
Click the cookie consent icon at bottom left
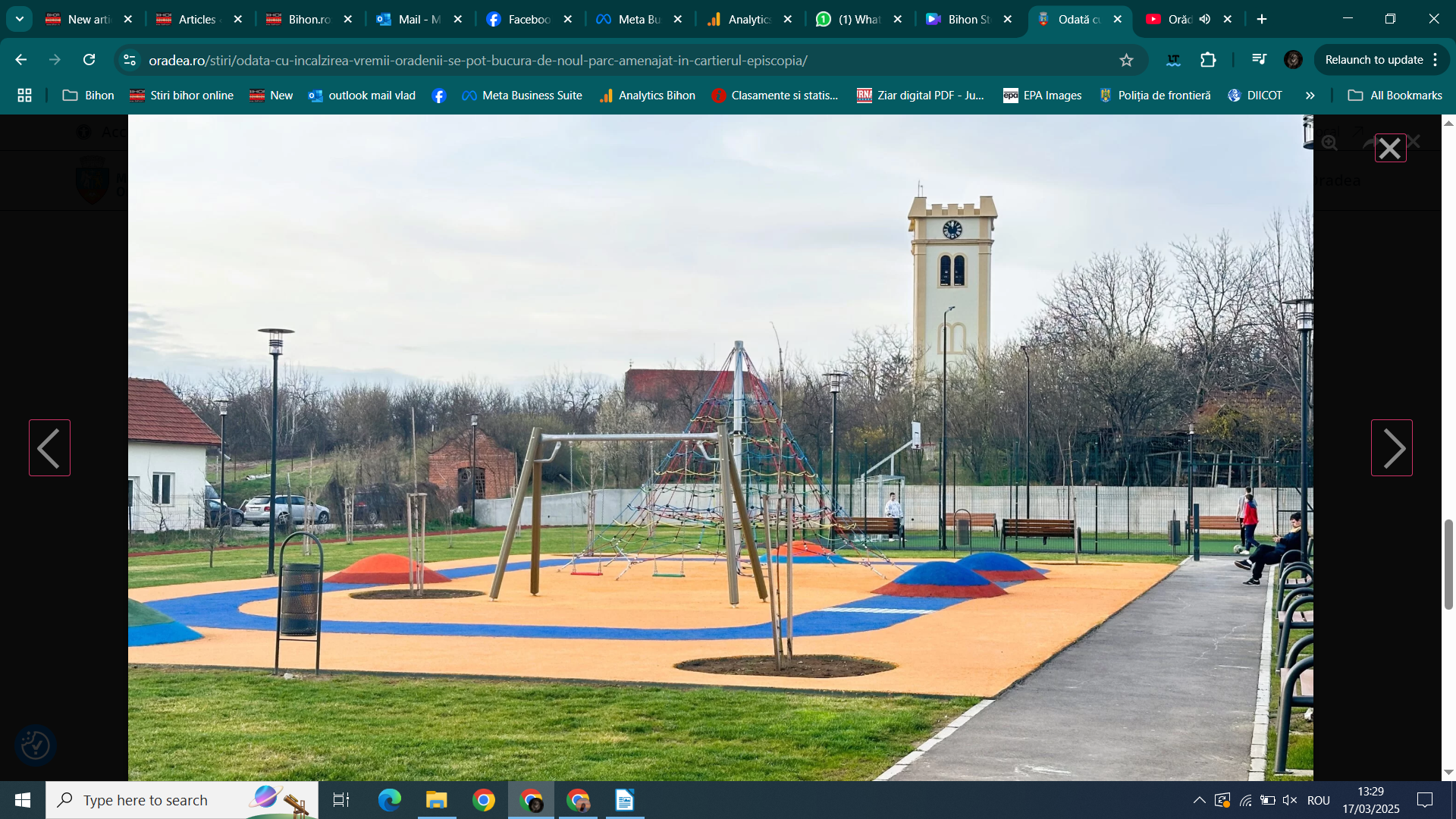[x=35, y=745]
